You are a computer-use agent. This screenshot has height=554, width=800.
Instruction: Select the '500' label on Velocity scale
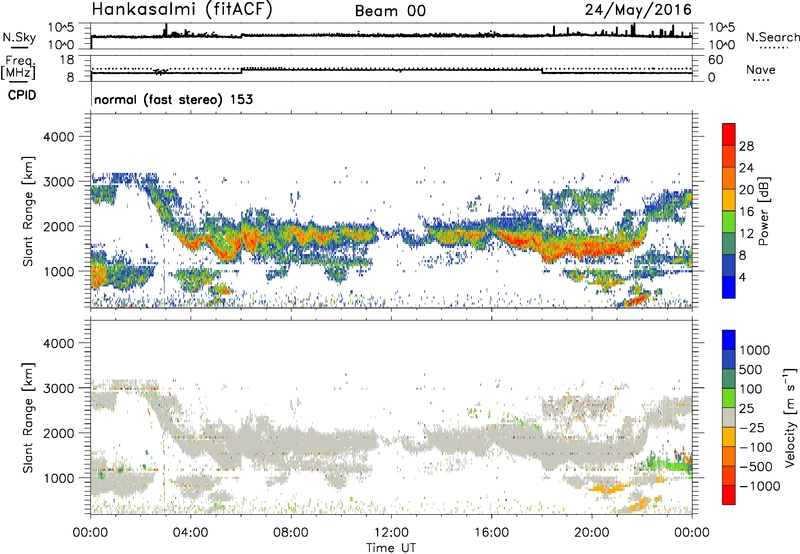(751, 370)
